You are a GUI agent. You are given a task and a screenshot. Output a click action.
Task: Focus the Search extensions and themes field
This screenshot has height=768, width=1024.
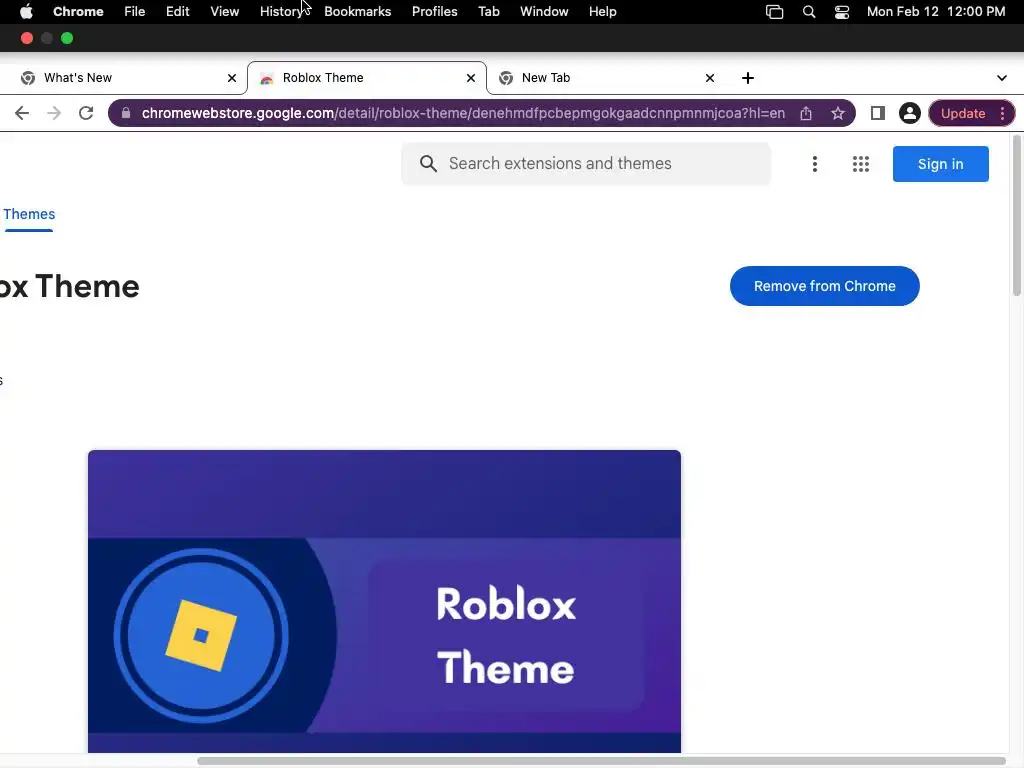586,163
